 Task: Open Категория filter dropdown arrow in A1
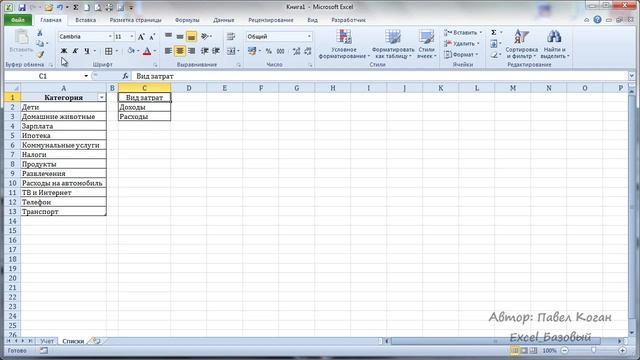click(102, 98)
